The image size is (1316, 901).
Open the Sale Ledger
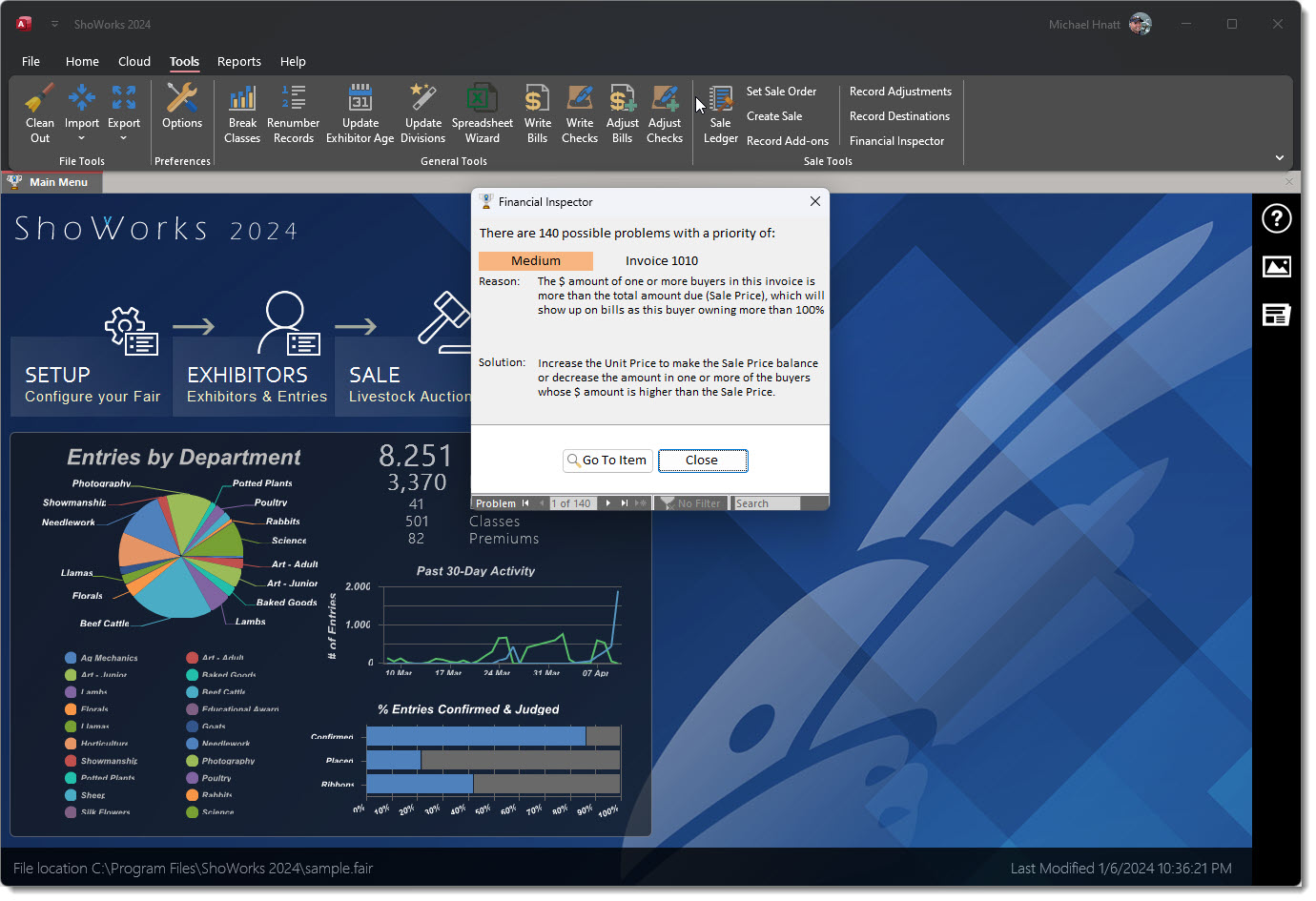[x=720, y=113]
